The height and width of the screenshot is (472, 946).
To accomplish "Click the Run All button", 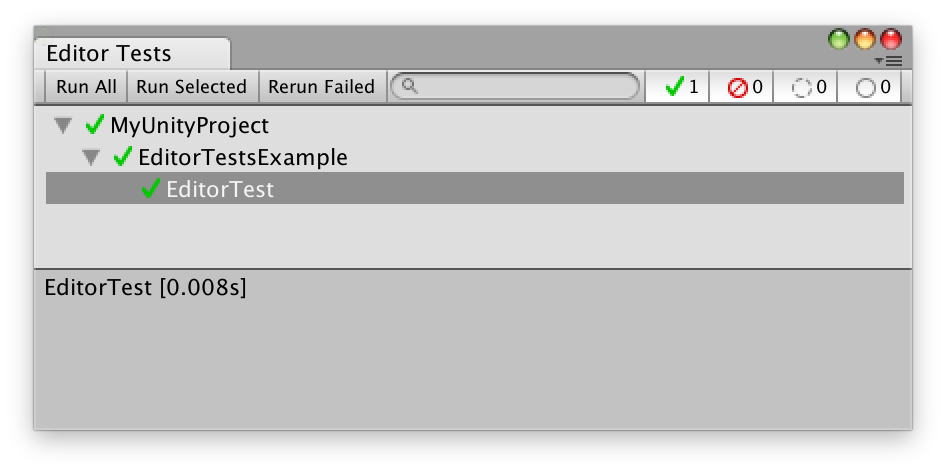I will coord(87,87).
